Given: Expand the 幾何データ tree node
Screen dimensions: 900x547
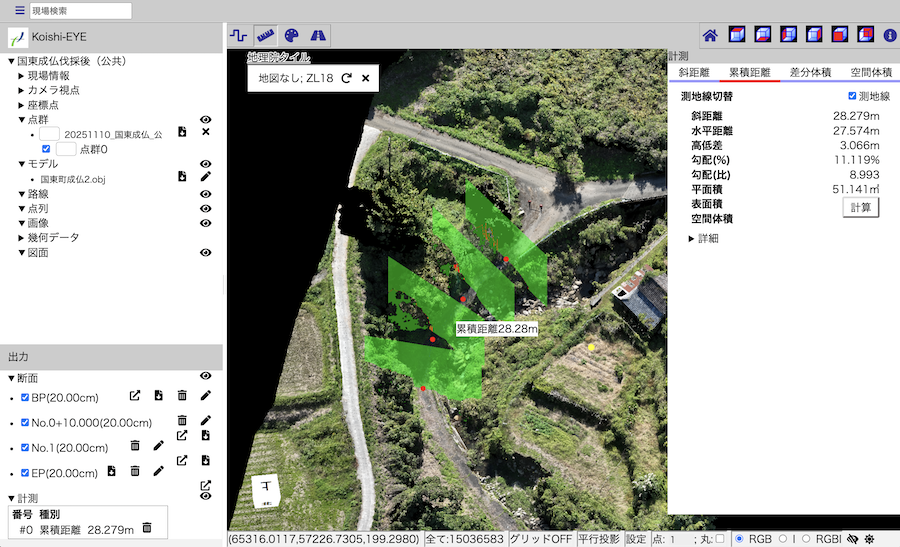Looking at the screenshot, I should [x=21, y=238].
